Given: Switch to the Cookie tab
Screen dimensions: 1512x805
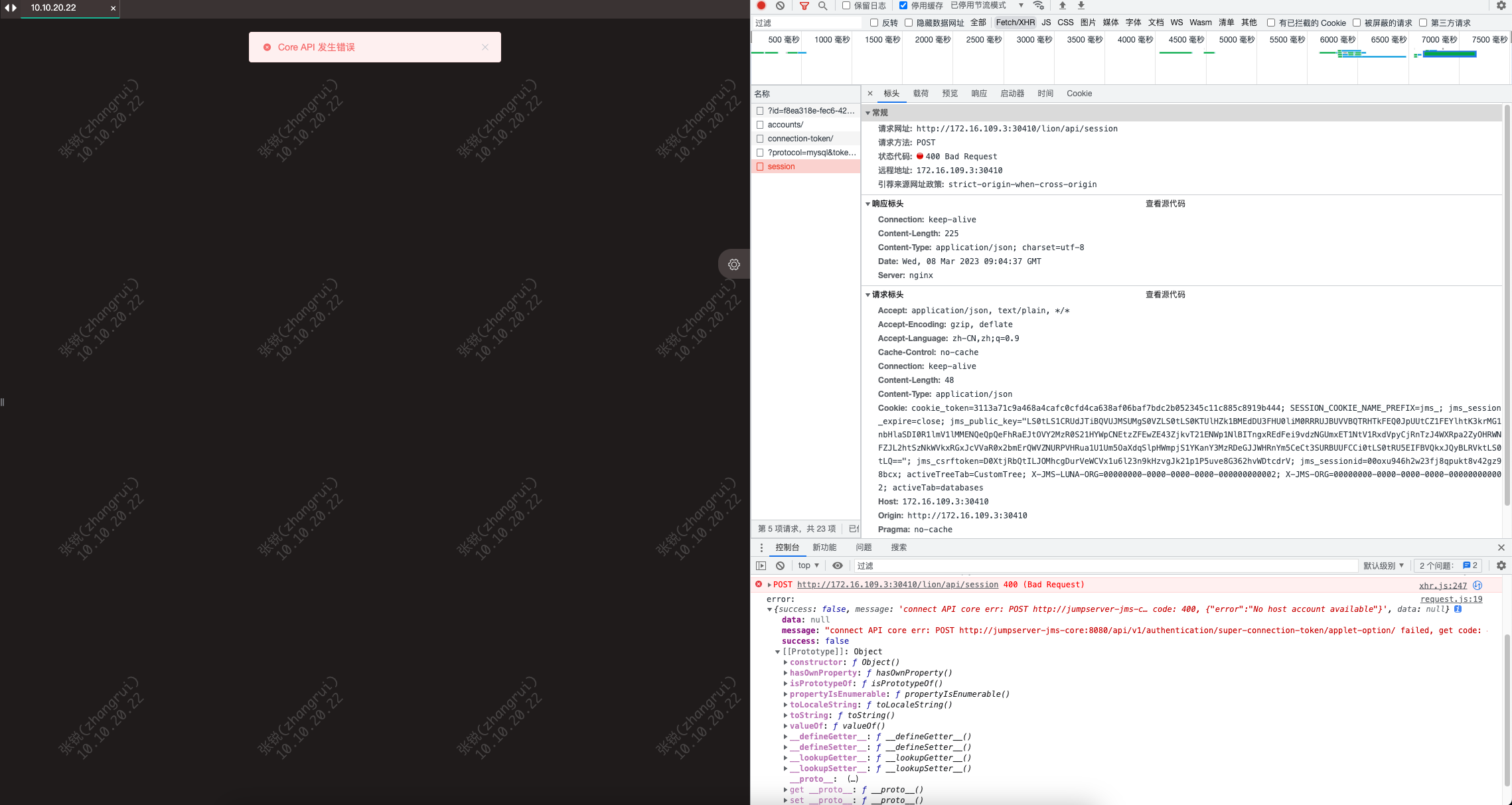Looking at the screenshot, I should [x=1079, y=94].
